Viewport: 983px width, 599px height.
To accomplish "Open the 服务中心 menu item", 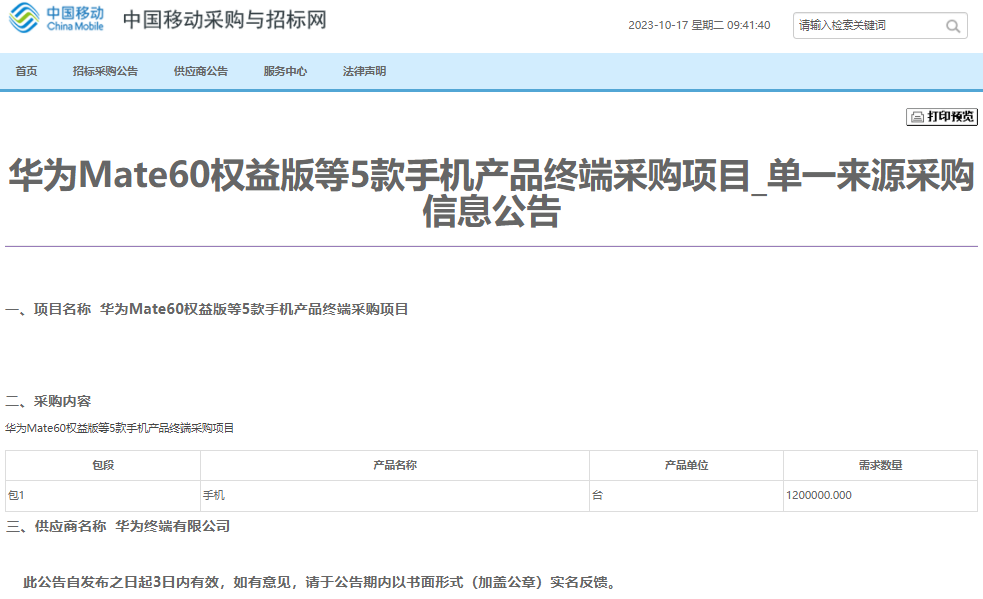I will tap(285, 72).
